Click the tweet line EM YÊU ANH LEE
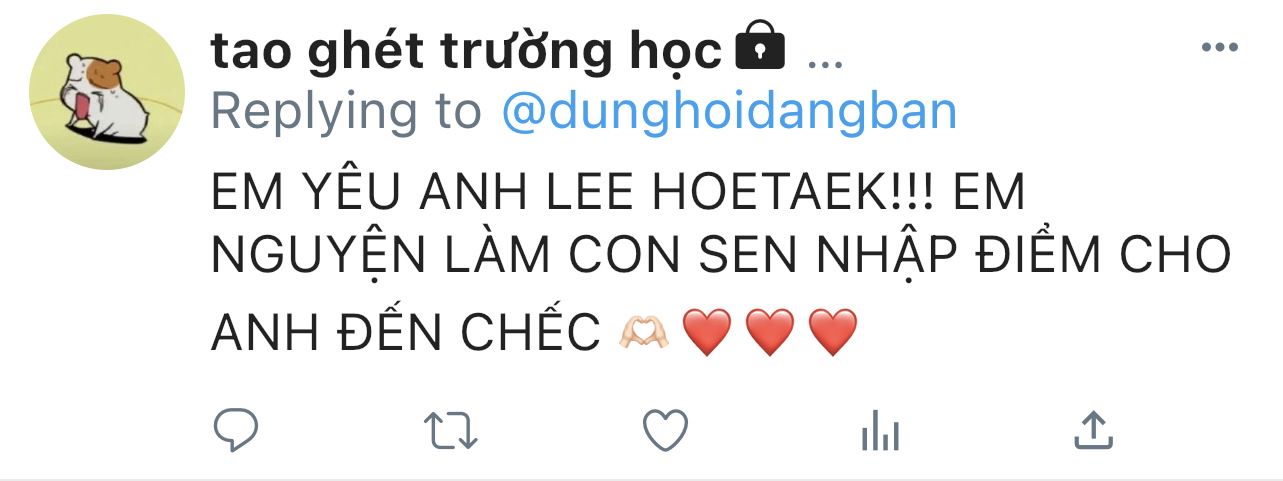 [x=619, y=193]
